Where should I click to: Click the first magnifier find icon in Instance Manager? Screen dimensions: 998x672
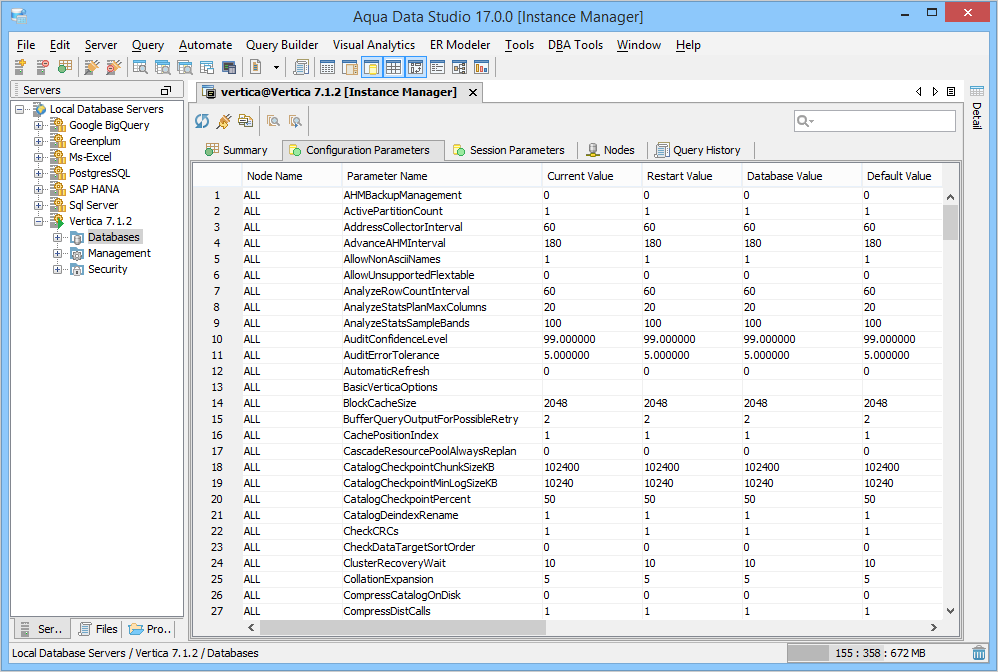274,121
